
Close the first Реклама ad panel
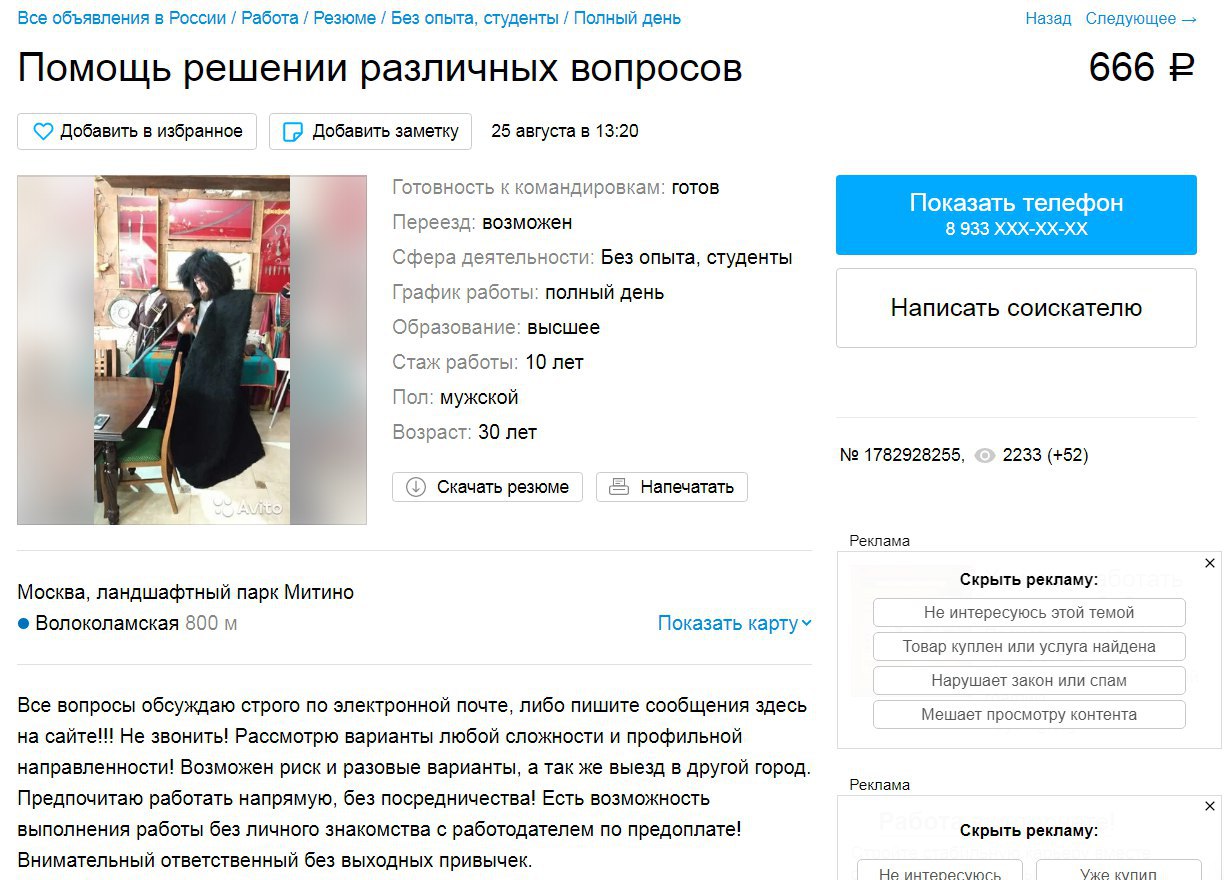(1209, 563)
